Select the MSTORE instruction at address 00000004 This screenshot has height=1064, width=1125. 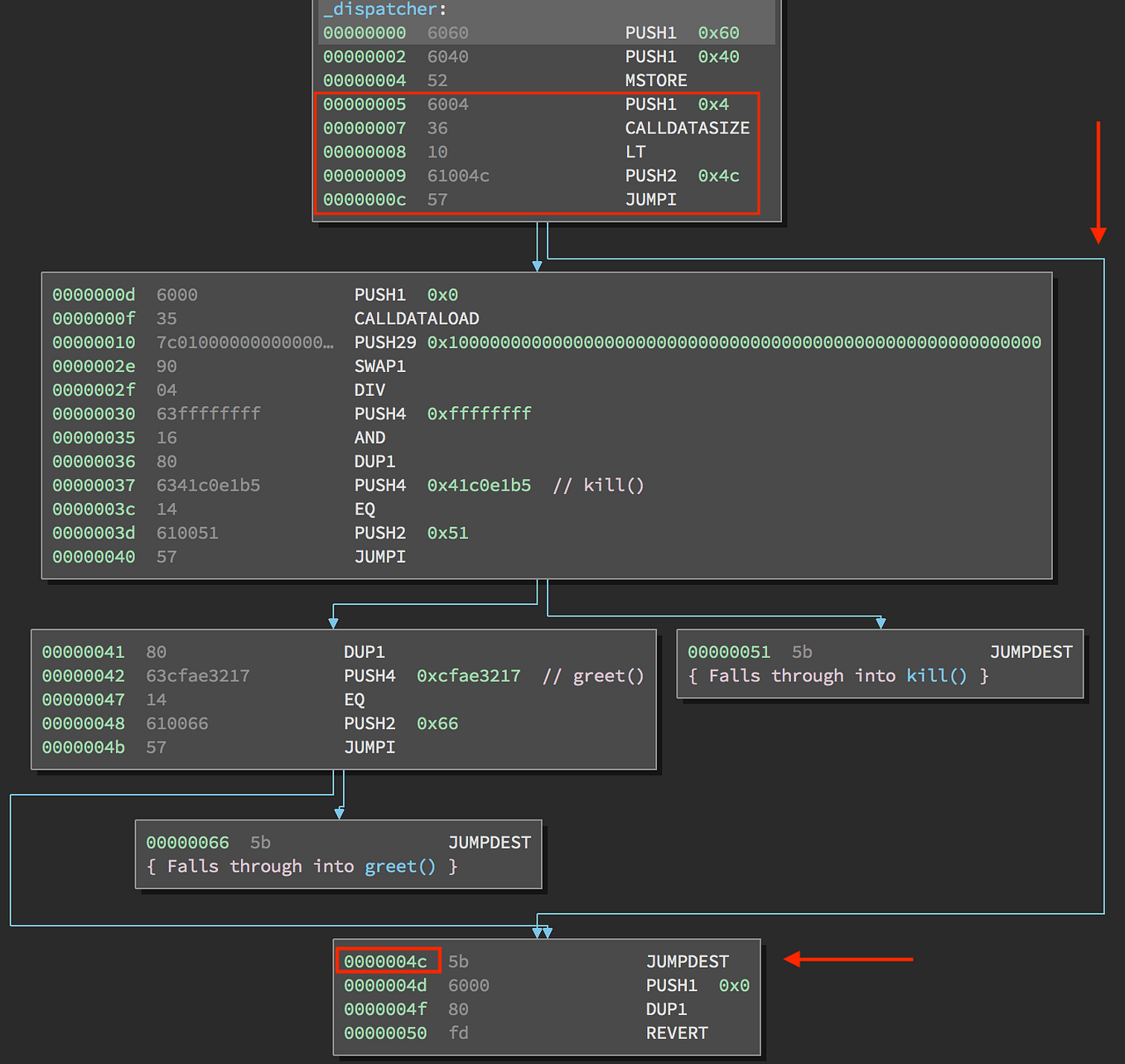click(655, 80)
